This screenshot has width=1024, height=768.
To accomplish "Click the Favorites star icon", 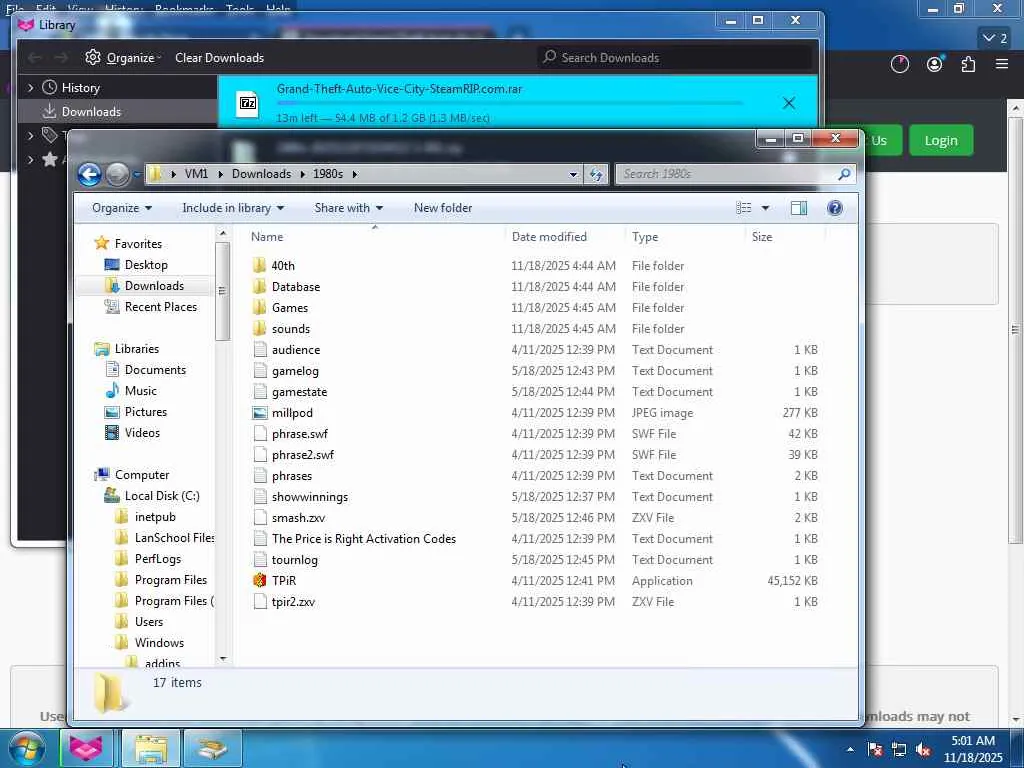I will [102, 243].
